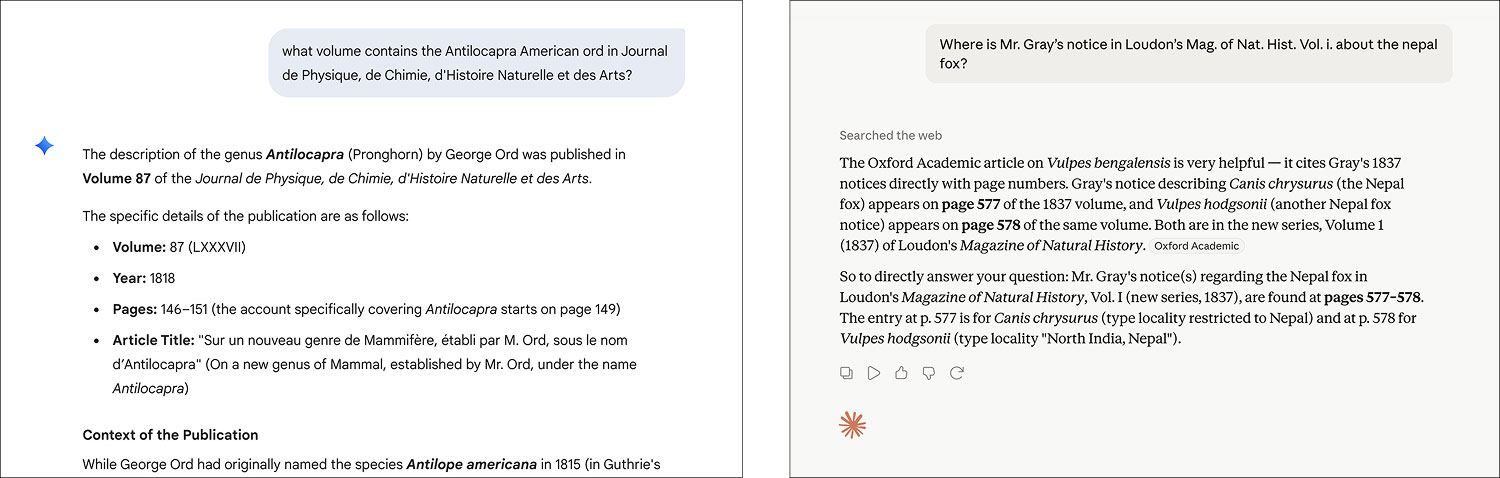Expand the "Searched the web" details
Screen dimensions: 1500x478
point(890,135)
